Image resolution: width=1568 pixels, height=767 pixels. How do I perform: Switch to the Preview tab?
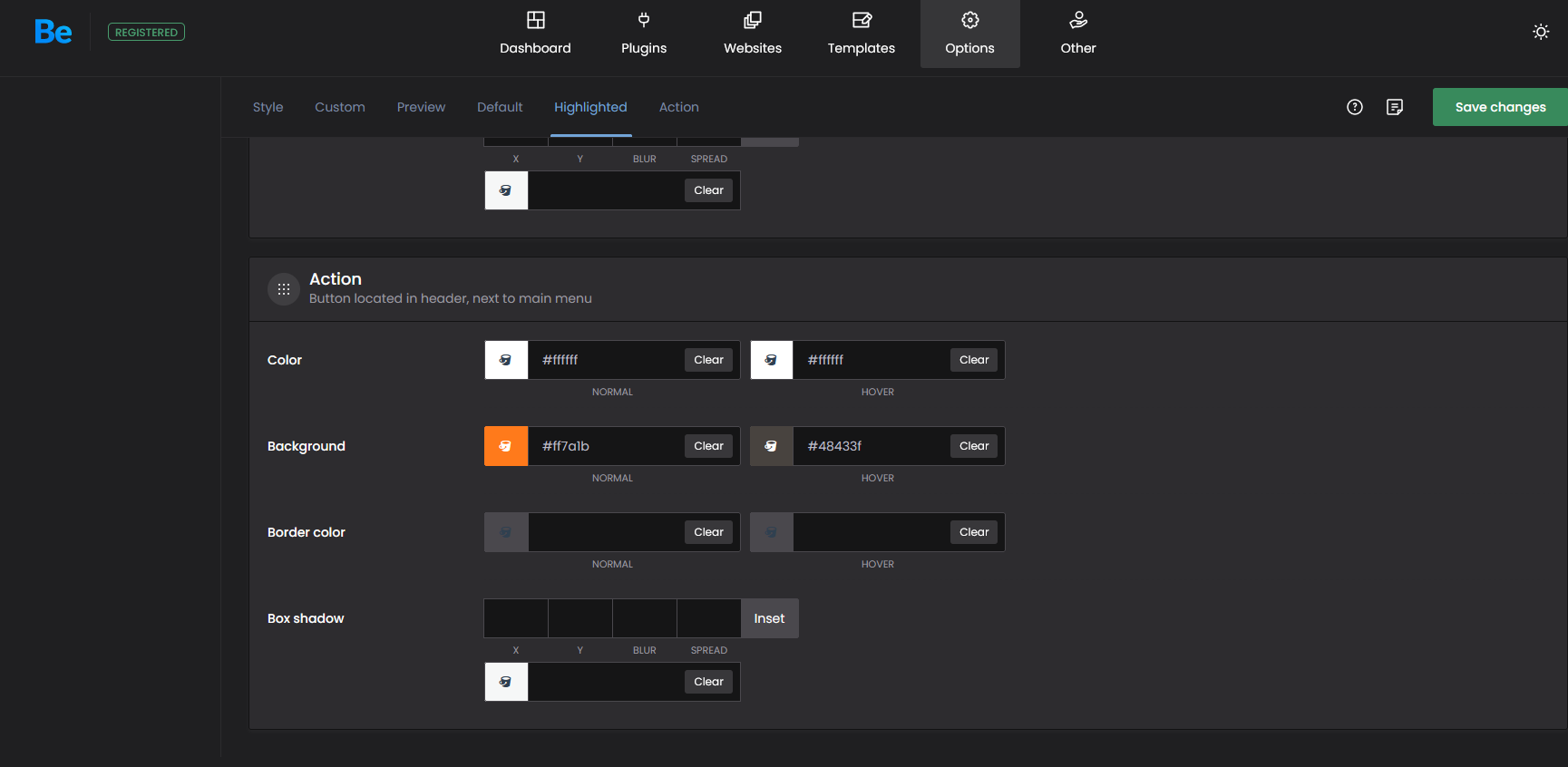tap(421, 107)
